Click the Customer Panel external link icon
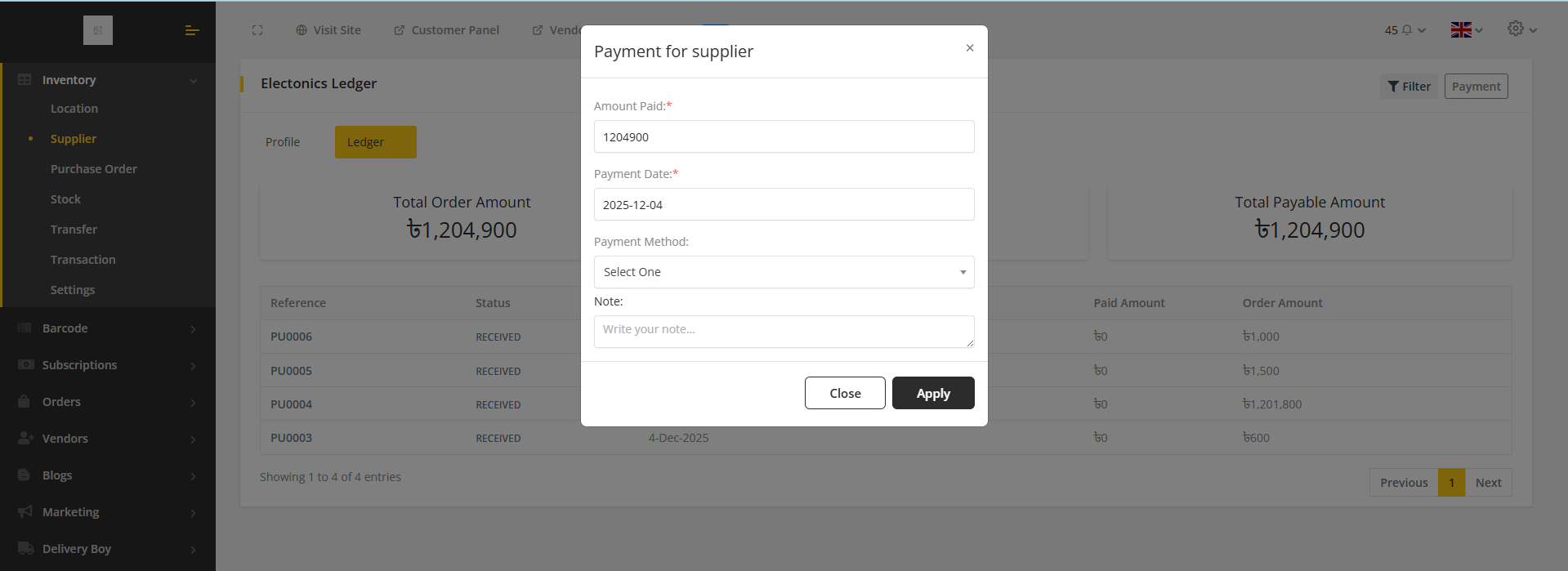The width and height of the screenshot is (1568, 571). 400,30
